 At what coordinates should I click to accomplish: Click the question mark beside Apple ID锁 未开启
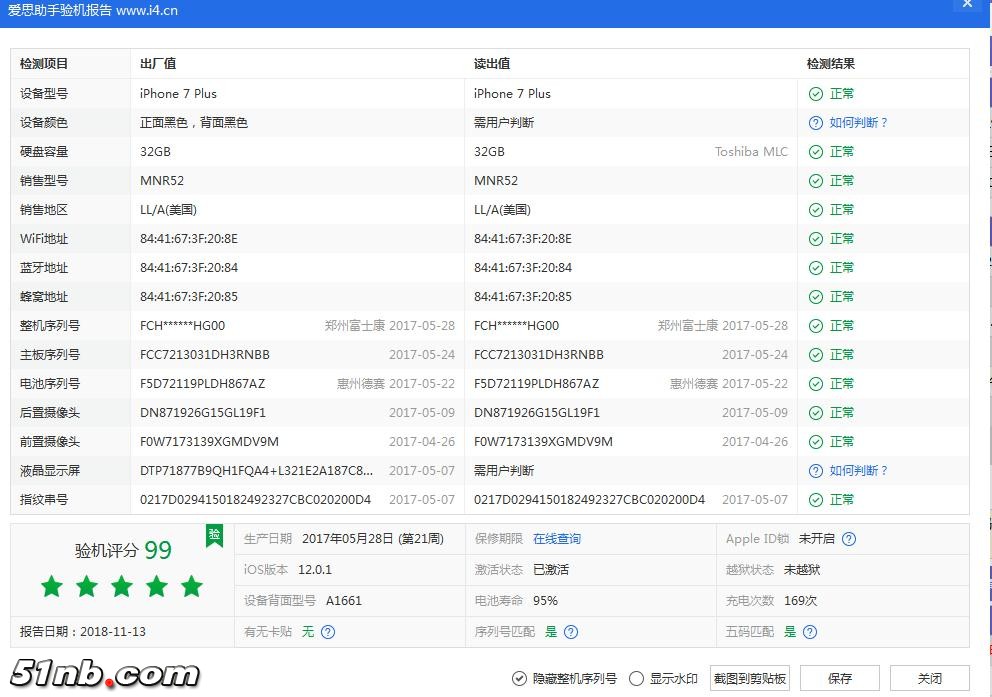(x=849, y=539)
